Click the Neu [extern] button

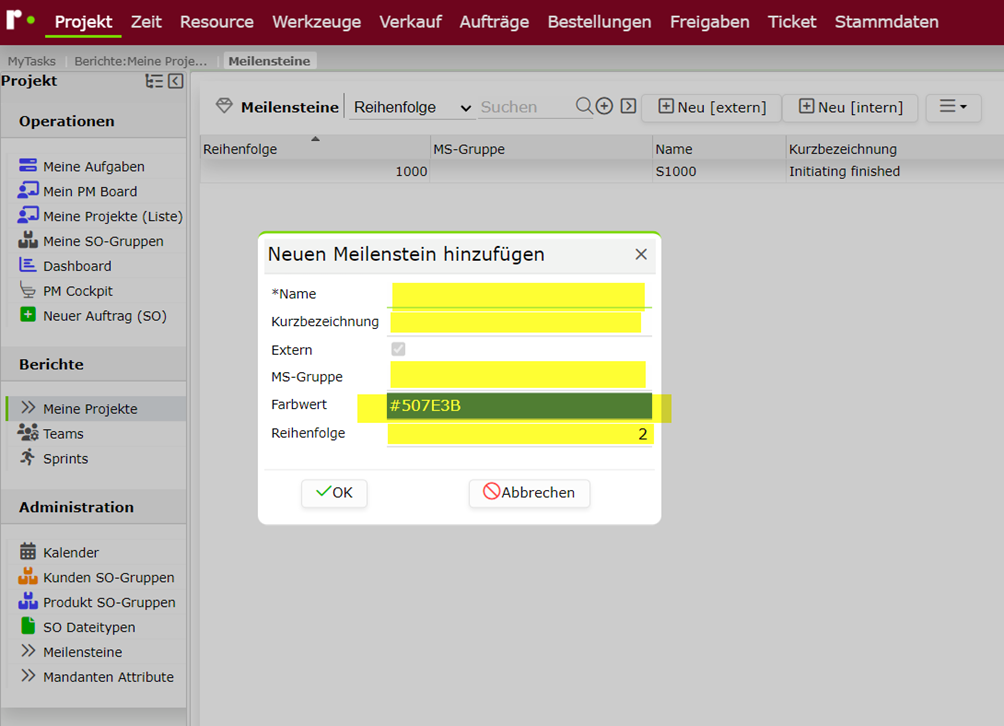[x=711, y=107]
